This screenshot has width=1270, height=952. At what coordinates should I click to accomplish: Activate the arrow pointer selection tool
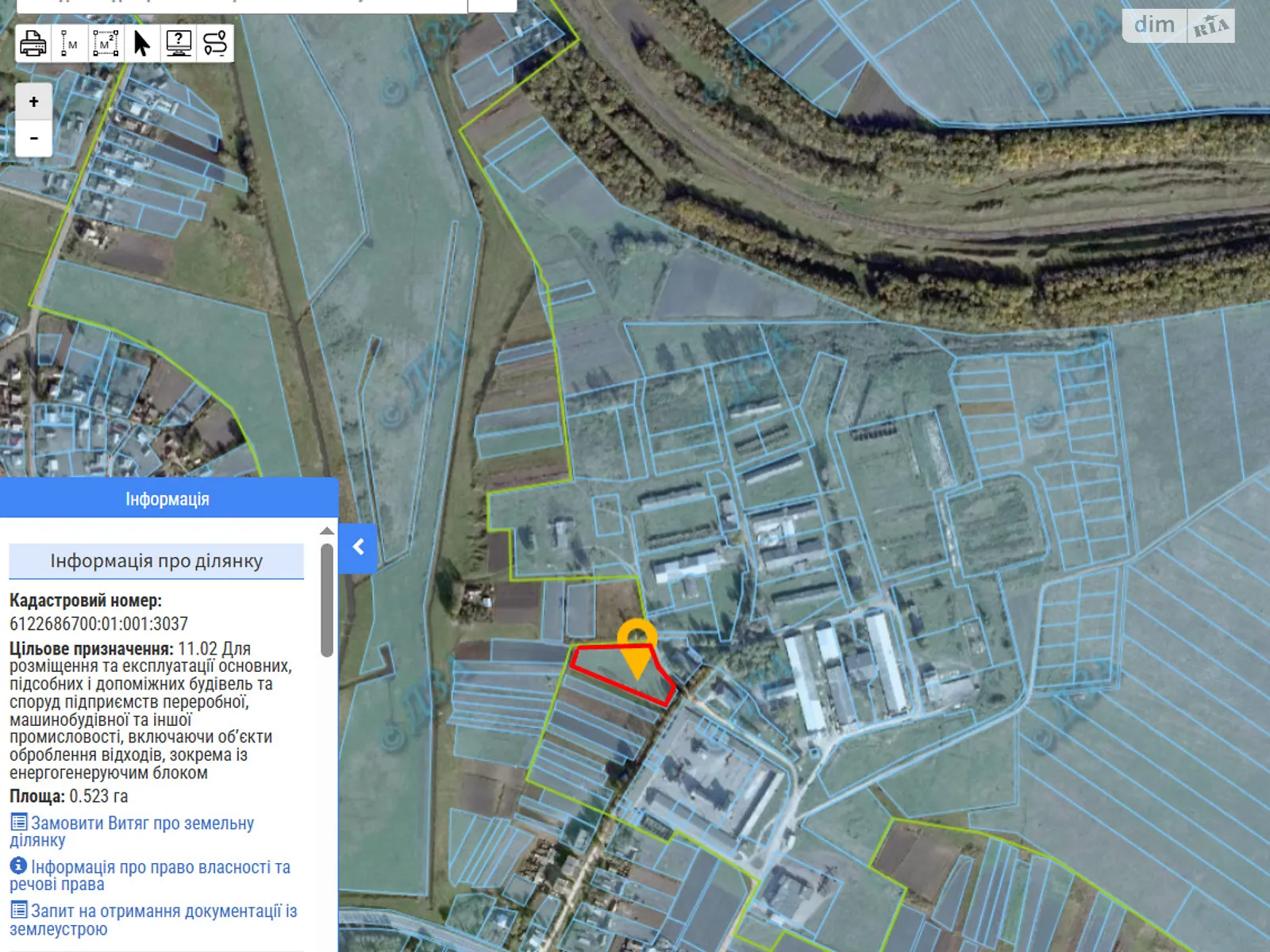[142, 43]
